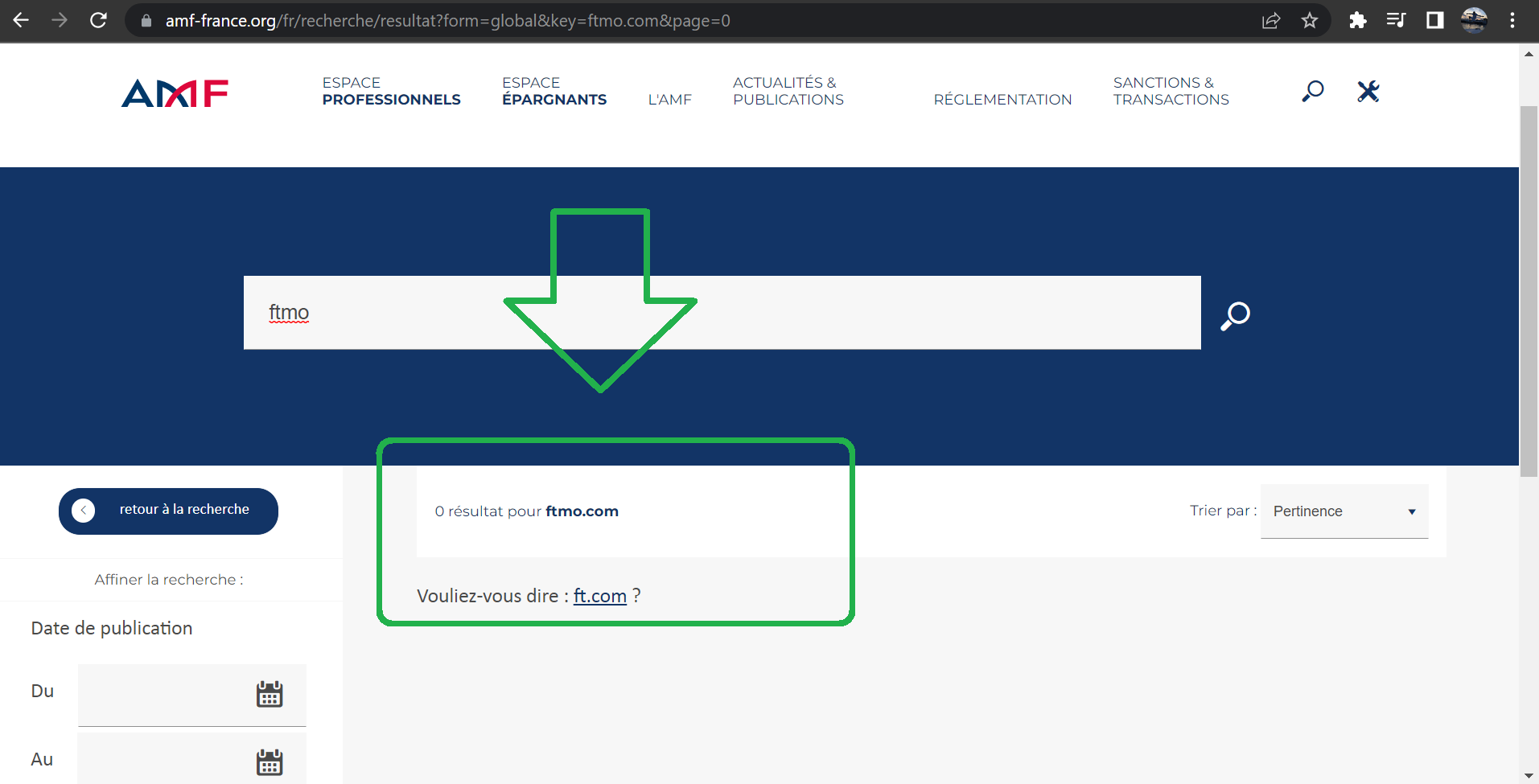Click the browser forward arrow
1539x784 pixels.
click(60, 20)
